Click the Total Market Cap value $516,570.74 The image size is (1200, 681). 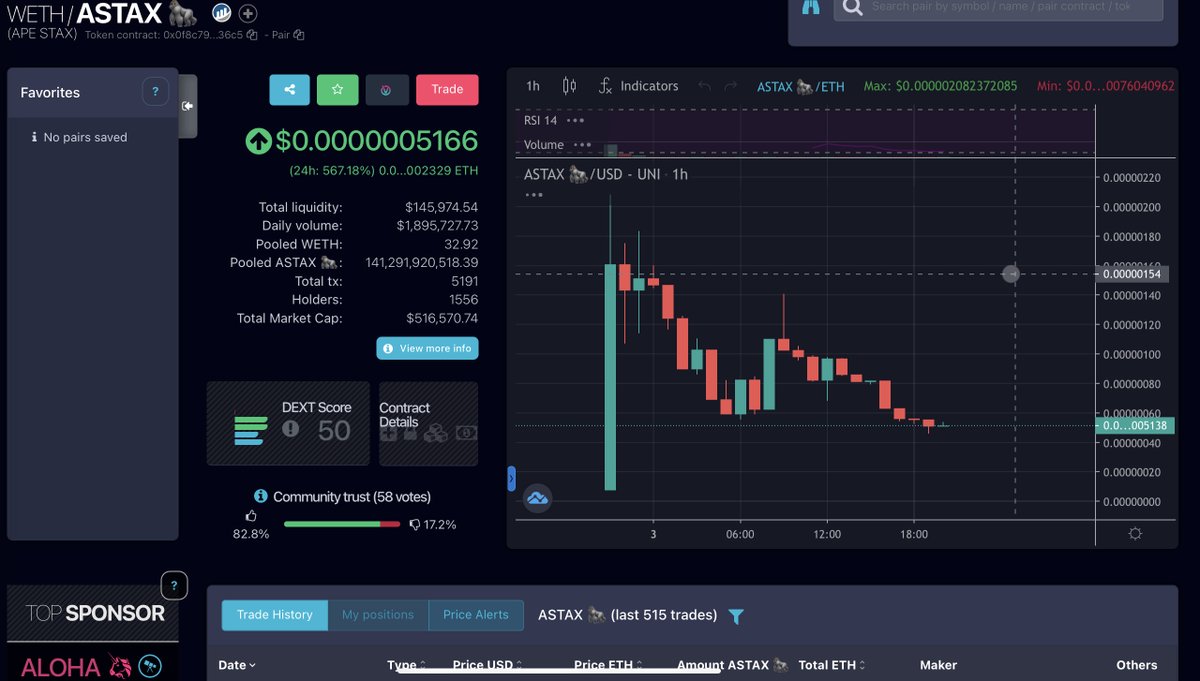pos(442,318)
